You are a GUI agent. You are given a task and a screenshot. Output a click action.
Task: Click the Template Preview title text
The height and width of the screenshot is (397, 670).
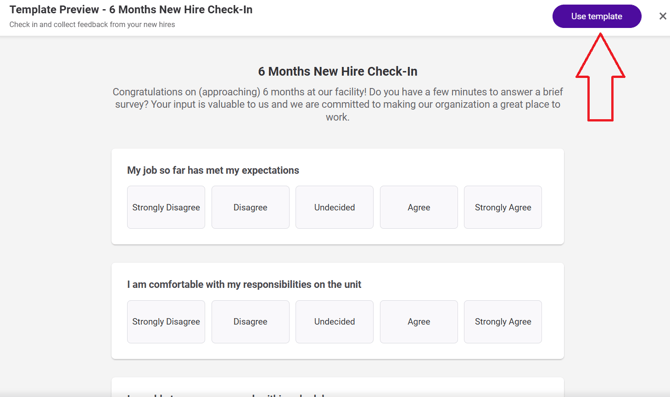(x=131, y=9)
